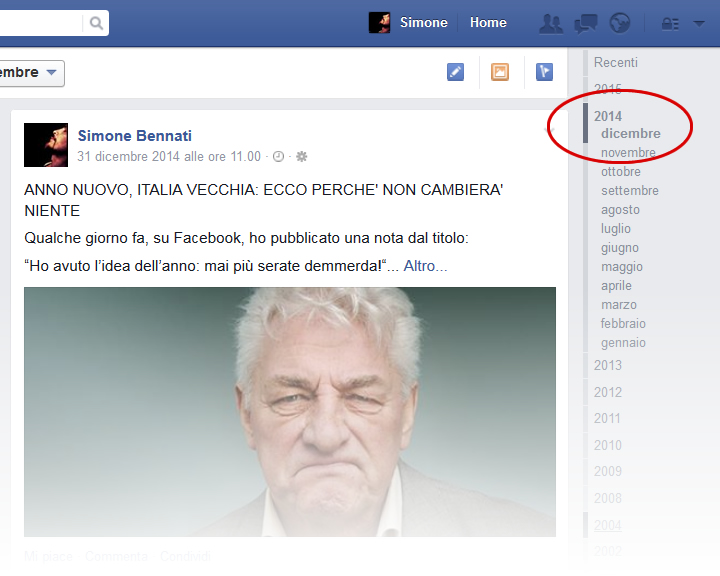720x576 pixels.
Task: Click Commenta under the post
Action: tap(116, 557)
